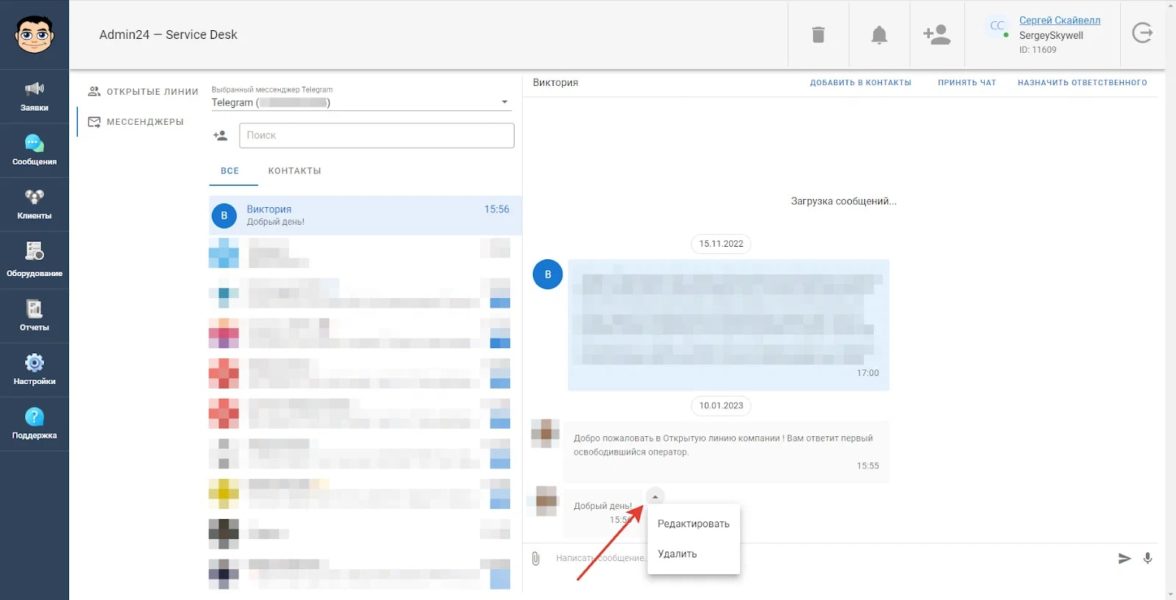Viewport: 1176px width, 600px height.
Task: Click the trash bin icon in header
Action: (818, 35)
